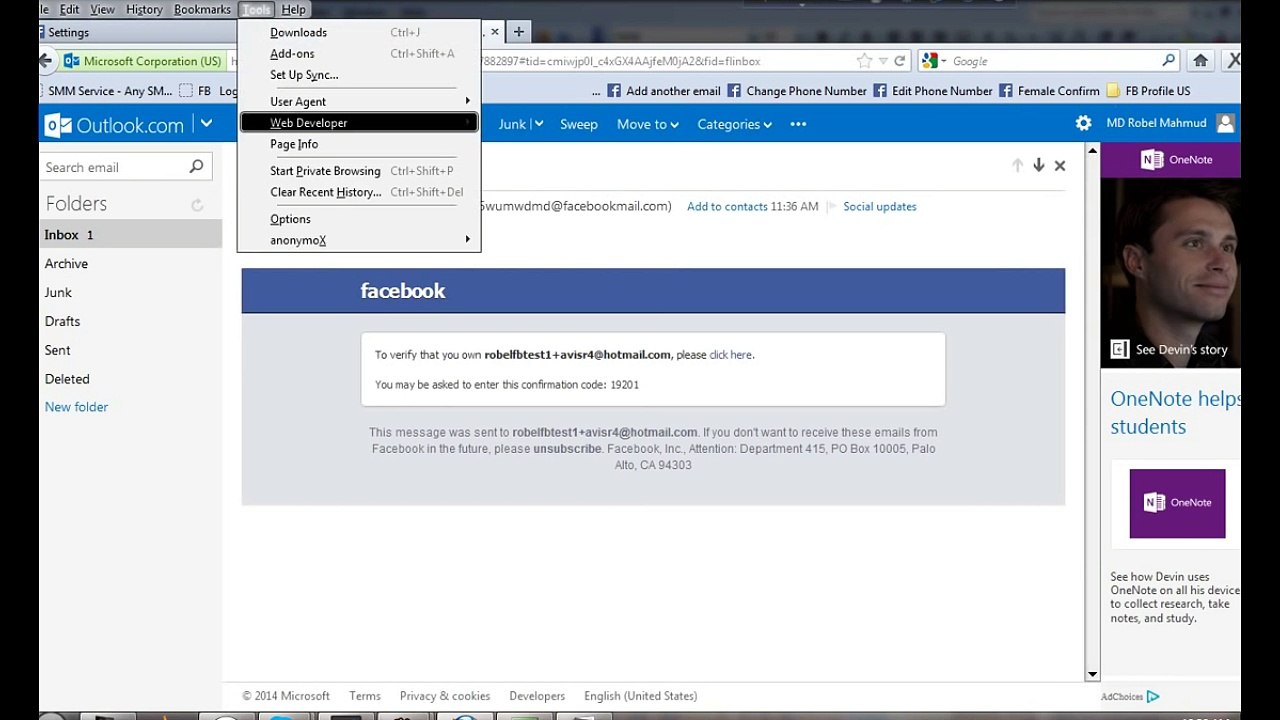Bookmark this page with the star icon
The width and height of the screenshot is (1280, 720).
(864, 61)
